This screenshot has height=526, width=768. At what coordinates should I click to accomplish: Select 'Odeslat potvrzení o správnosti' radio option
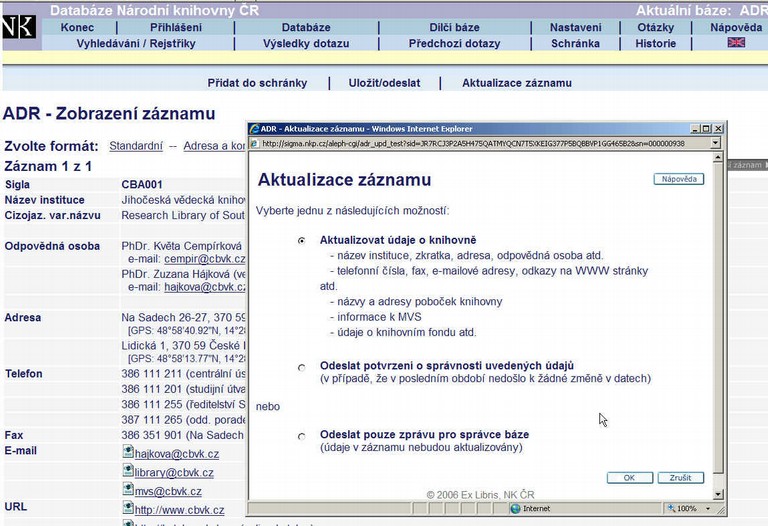302,367
